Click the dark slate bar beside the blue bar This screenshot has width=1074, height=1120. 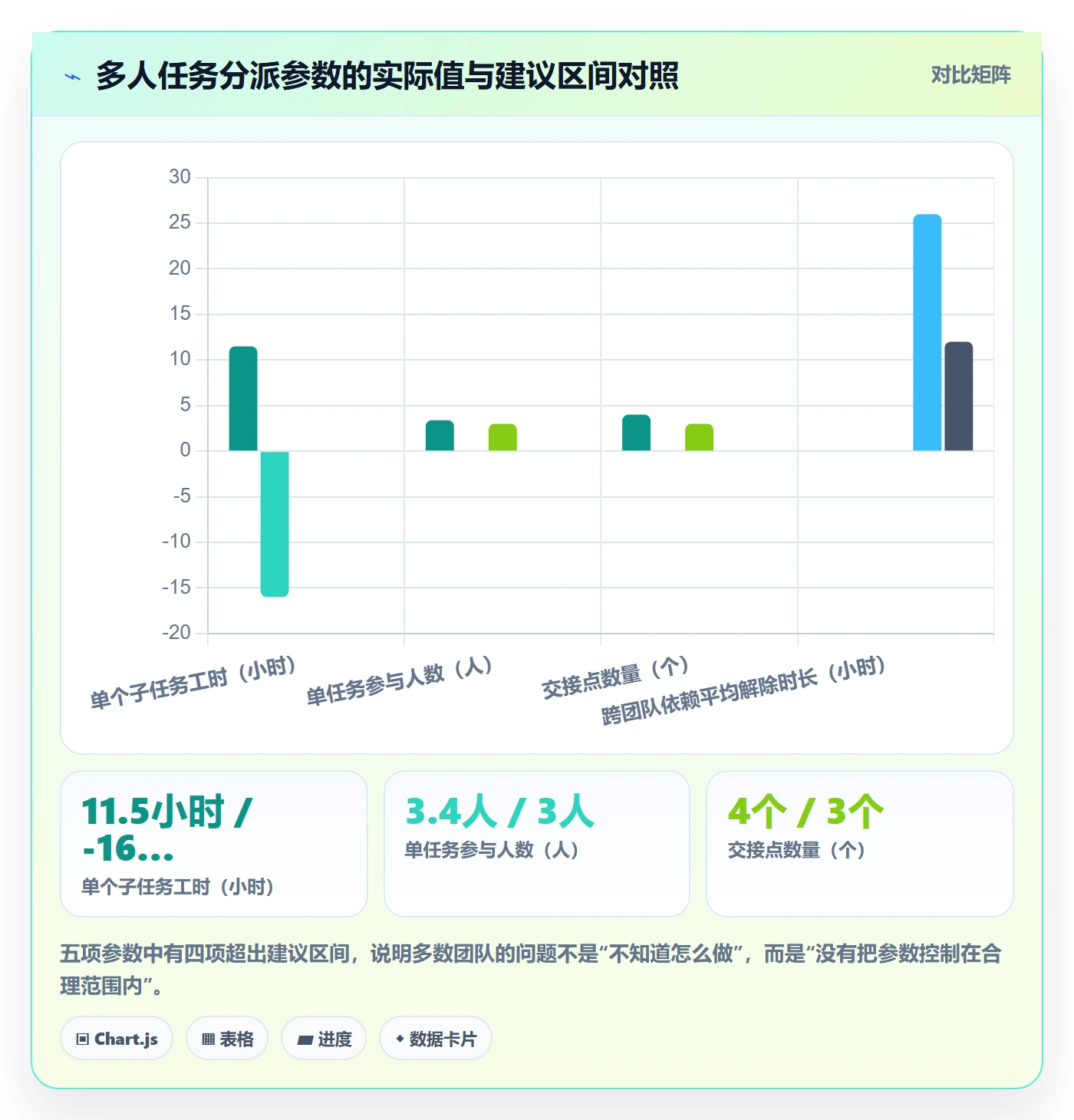(x=958, y=397)
